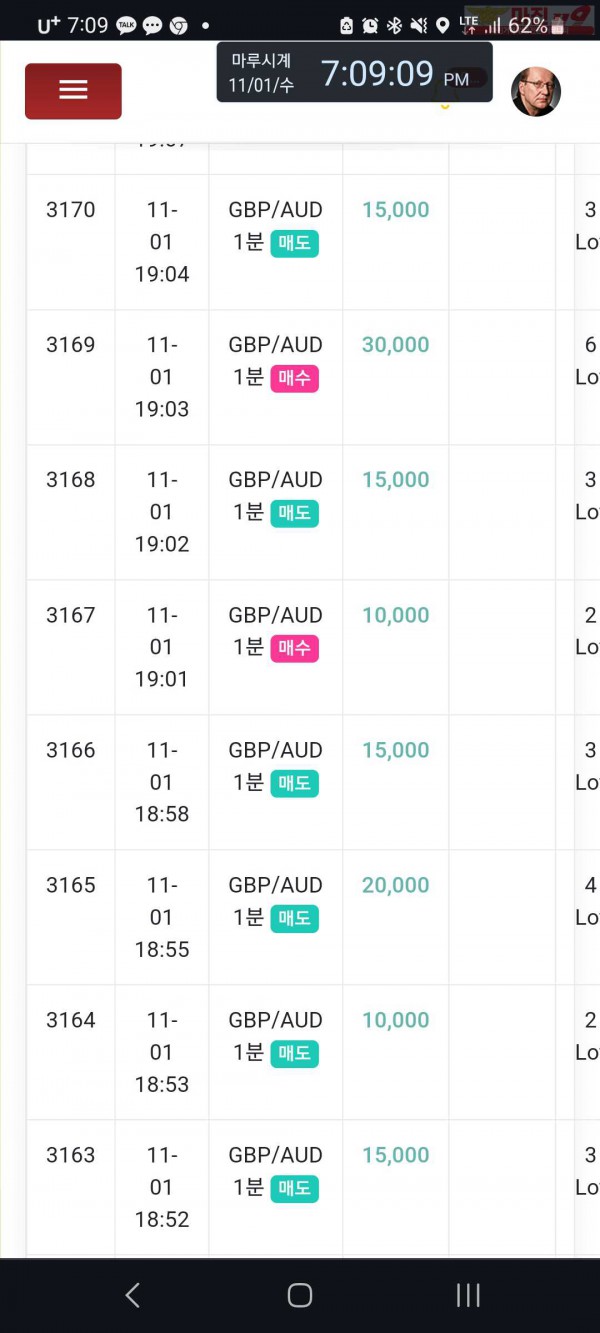
Task: Tap the Android back navigation icon
Action: pyautogui.click(x=132, y=1295)
